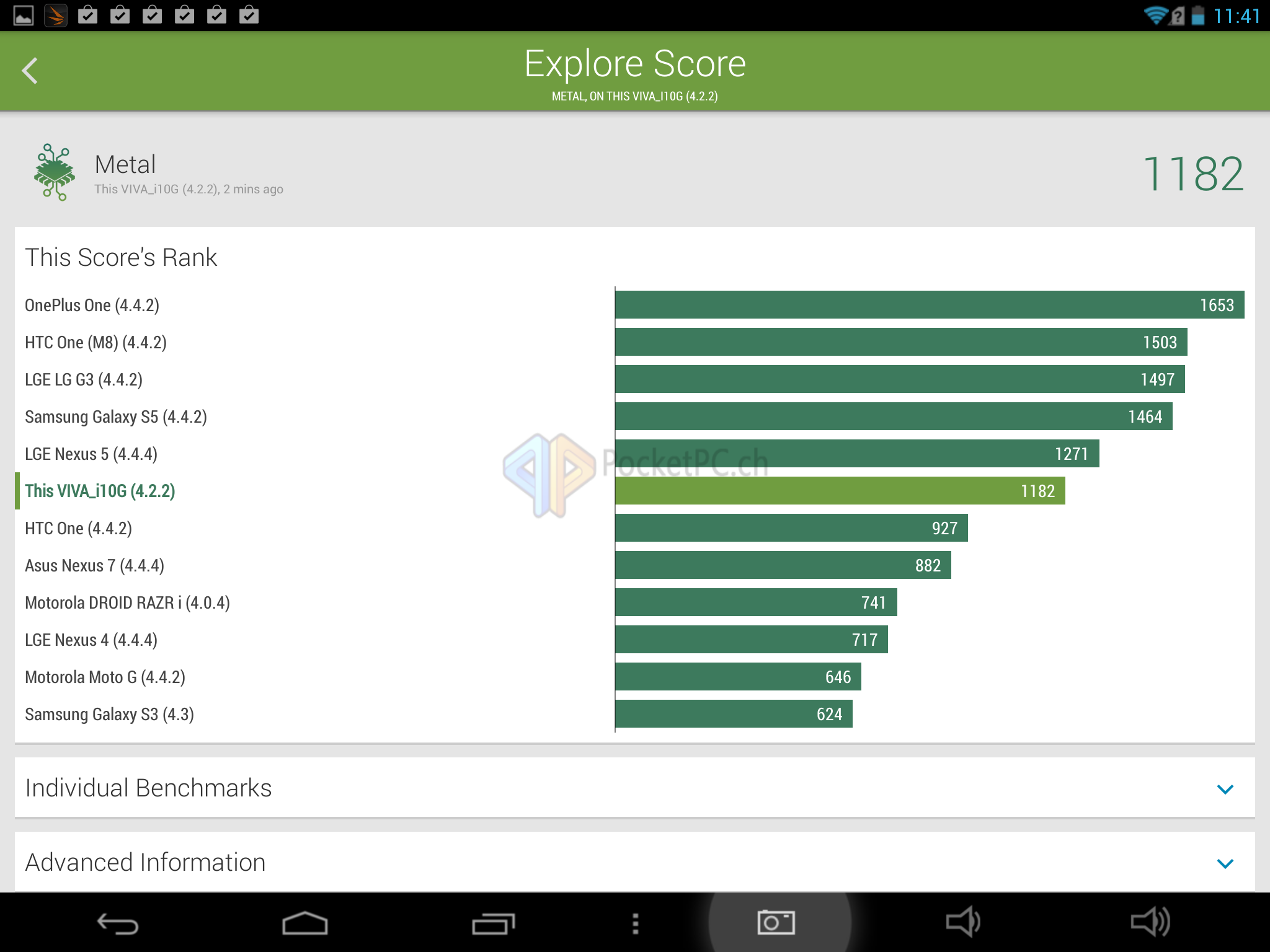Select the Samsung Galaxy S3 (4.3) row
1270x952 pixels.
click(x=635, y=714)
